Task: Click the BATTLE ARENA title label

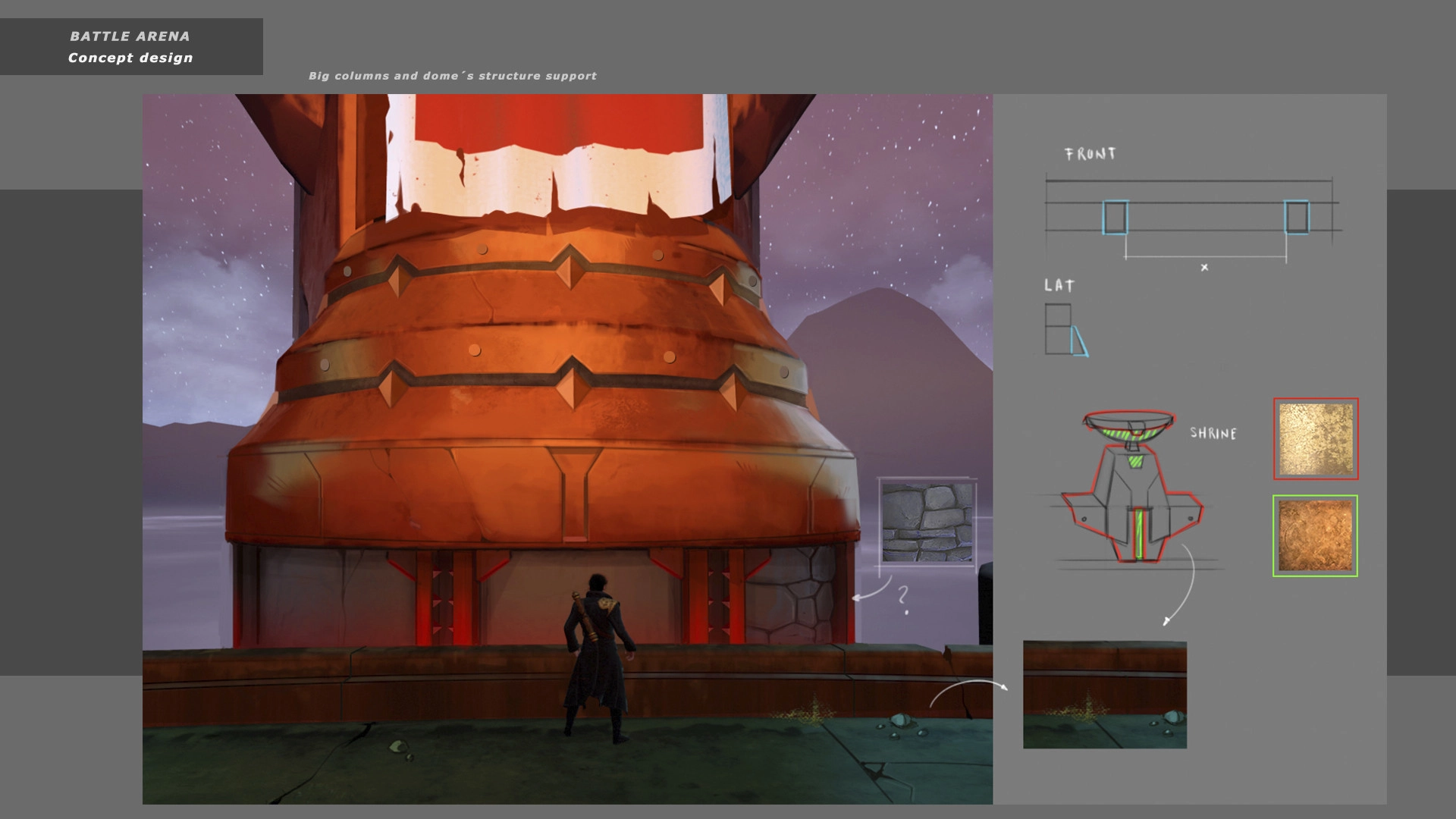Action: [130, 36]
